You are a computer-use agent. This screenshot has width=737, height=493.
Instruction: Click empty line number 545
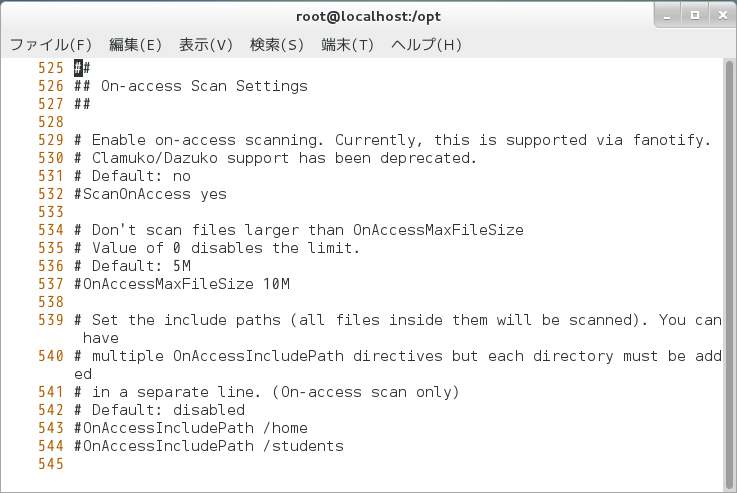point(50,464)
